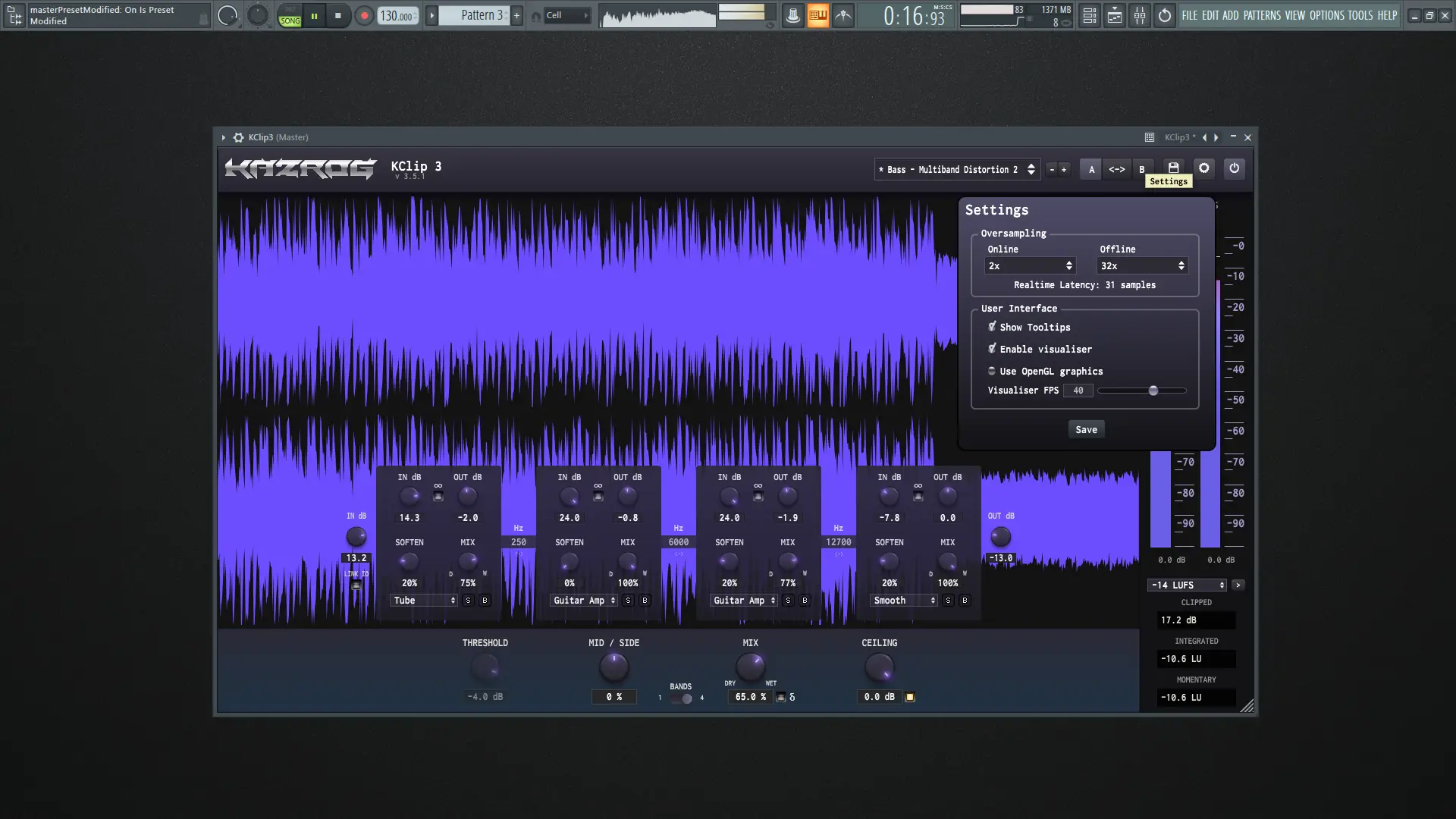Open the Tube clip type dropdown
The image size is (1456, 819).
click(x=423, y=601)
